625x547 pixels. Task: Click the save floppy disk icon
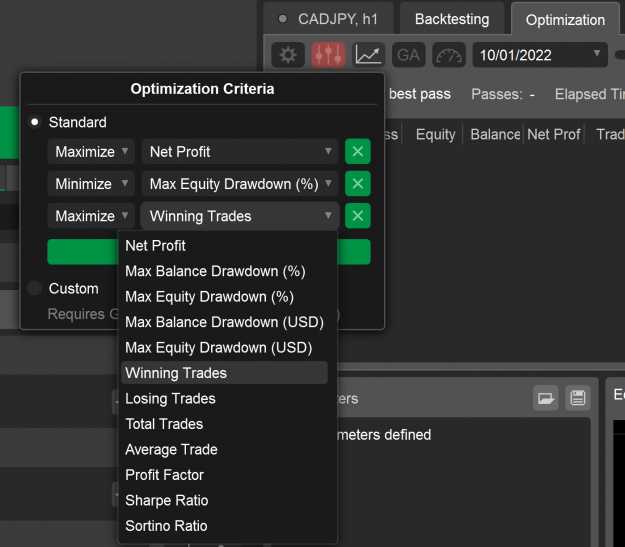(578, 398)
